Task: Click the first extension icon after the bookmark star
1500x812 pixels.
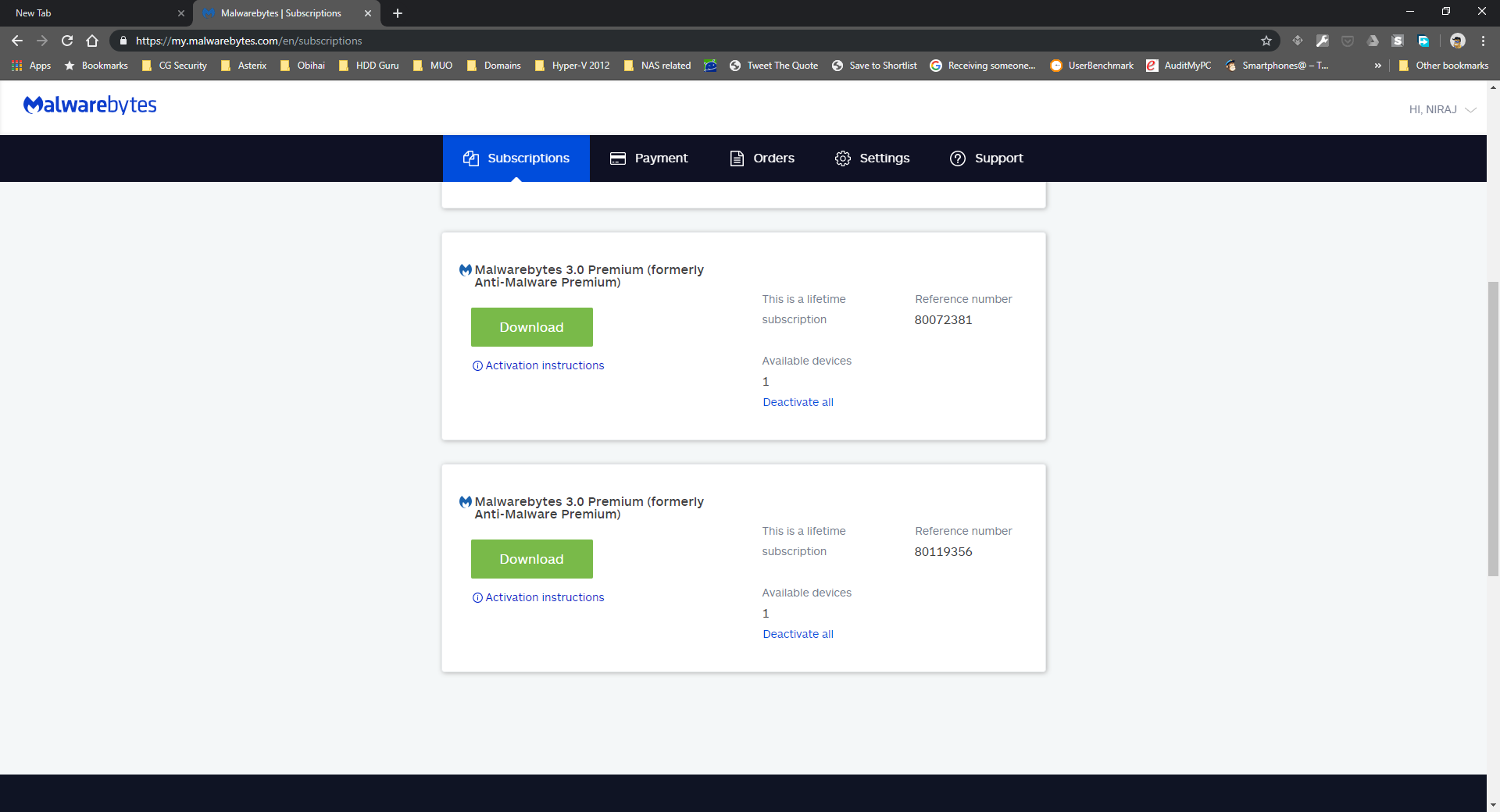Action: [x=1298, y=41]
